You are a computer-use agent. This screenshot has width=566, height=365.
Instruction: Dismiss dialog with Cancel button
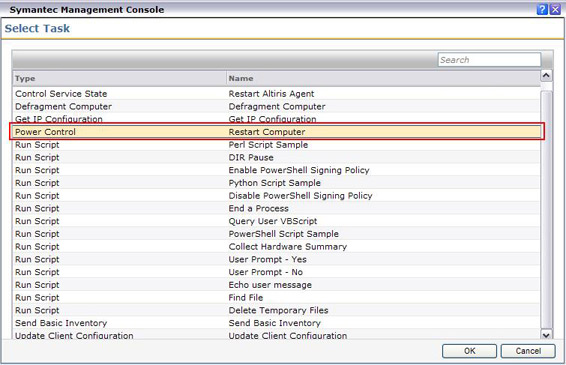[528, 351]
